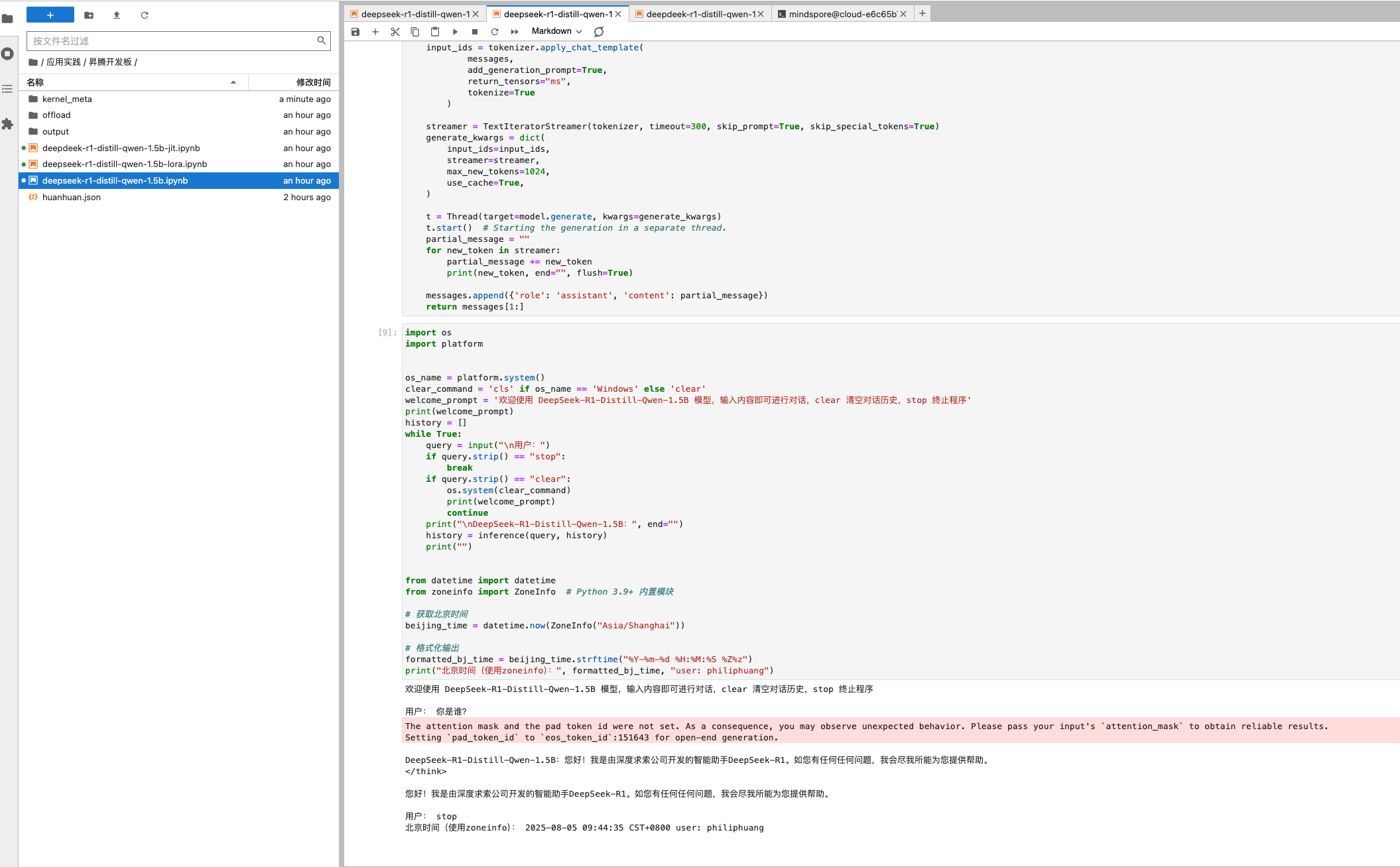Cut the selected cell with the scissors icon
Screen dimensions: 1400x867
(x=395, y=32)
